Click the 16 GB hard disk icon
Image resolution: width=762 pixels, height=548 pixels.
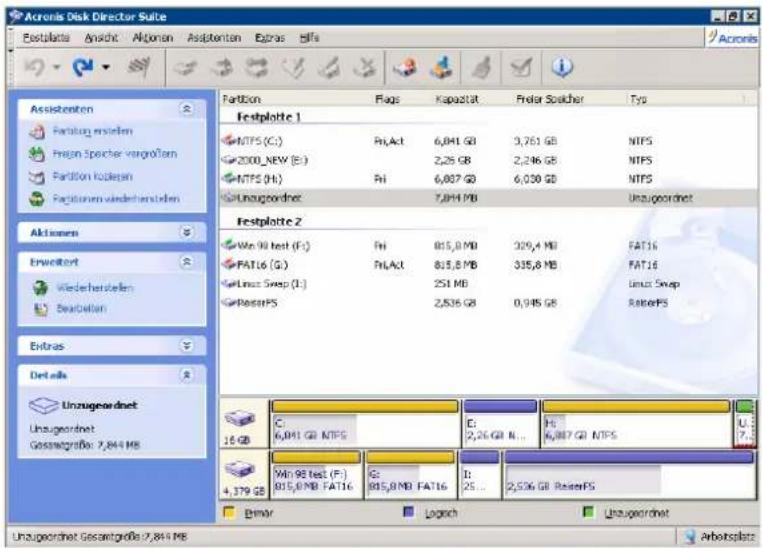239,418
